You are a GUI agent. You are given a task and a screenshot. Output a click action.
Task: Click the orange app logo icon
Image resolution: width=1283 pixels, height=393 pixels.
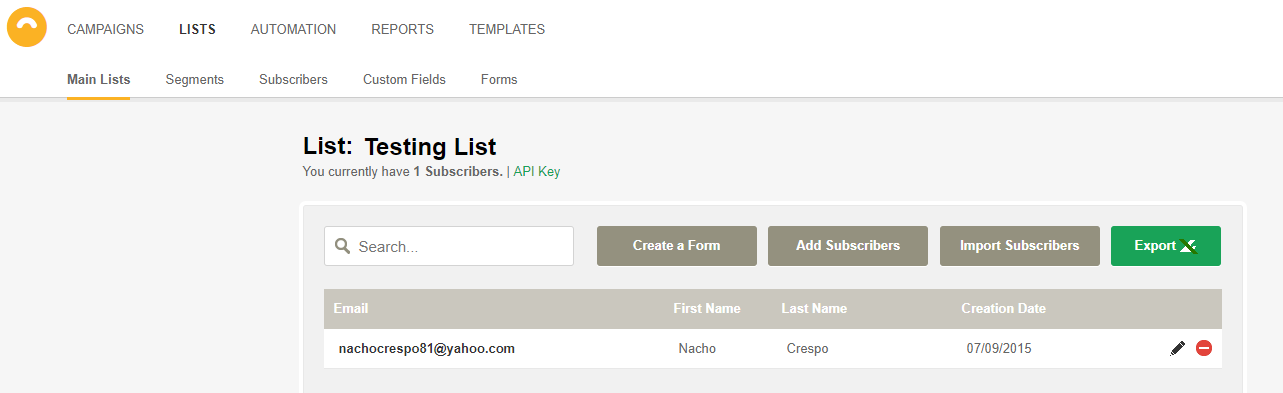tap(27, 27)
